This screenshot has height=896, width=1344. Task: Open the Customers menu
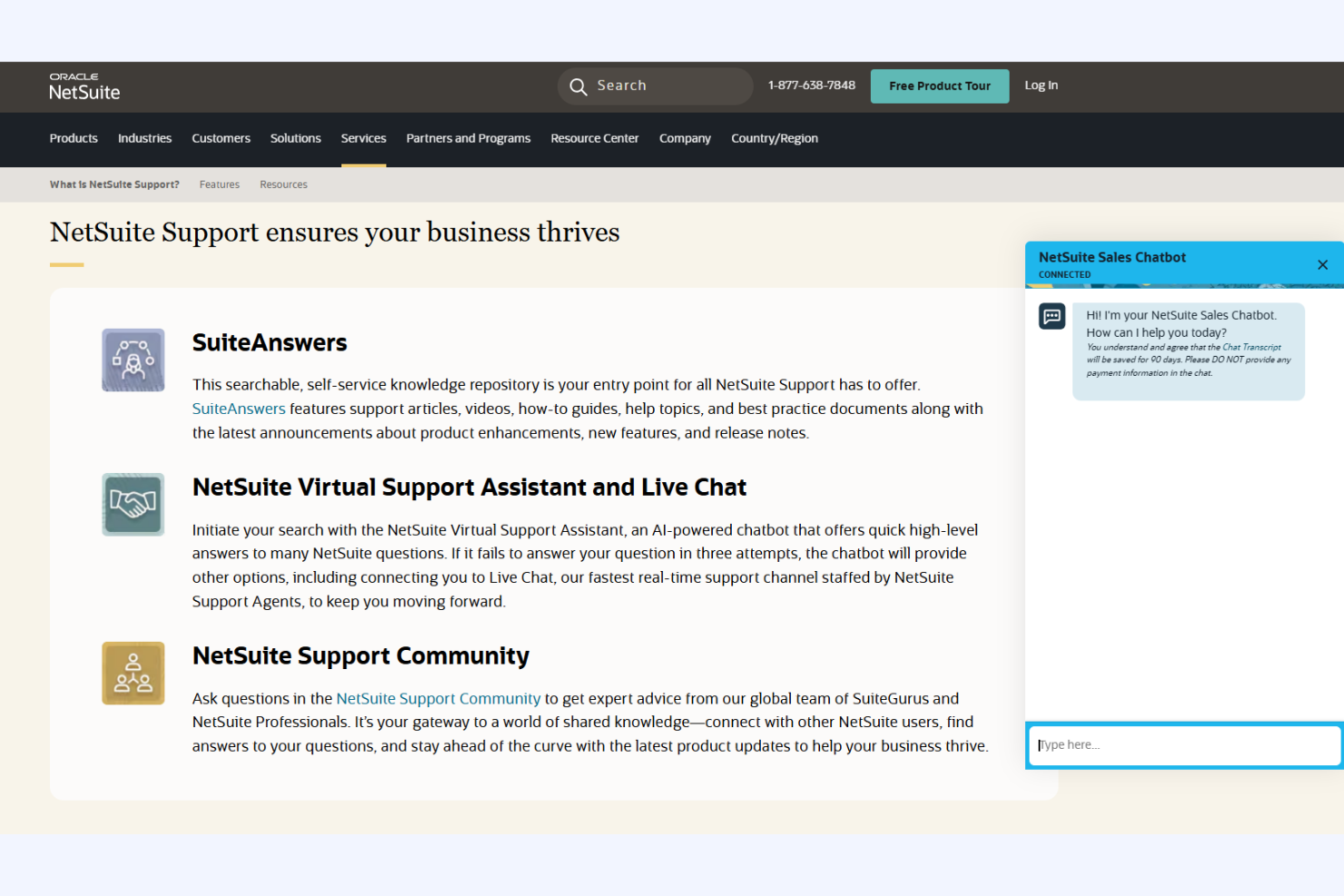click(221, 138)
